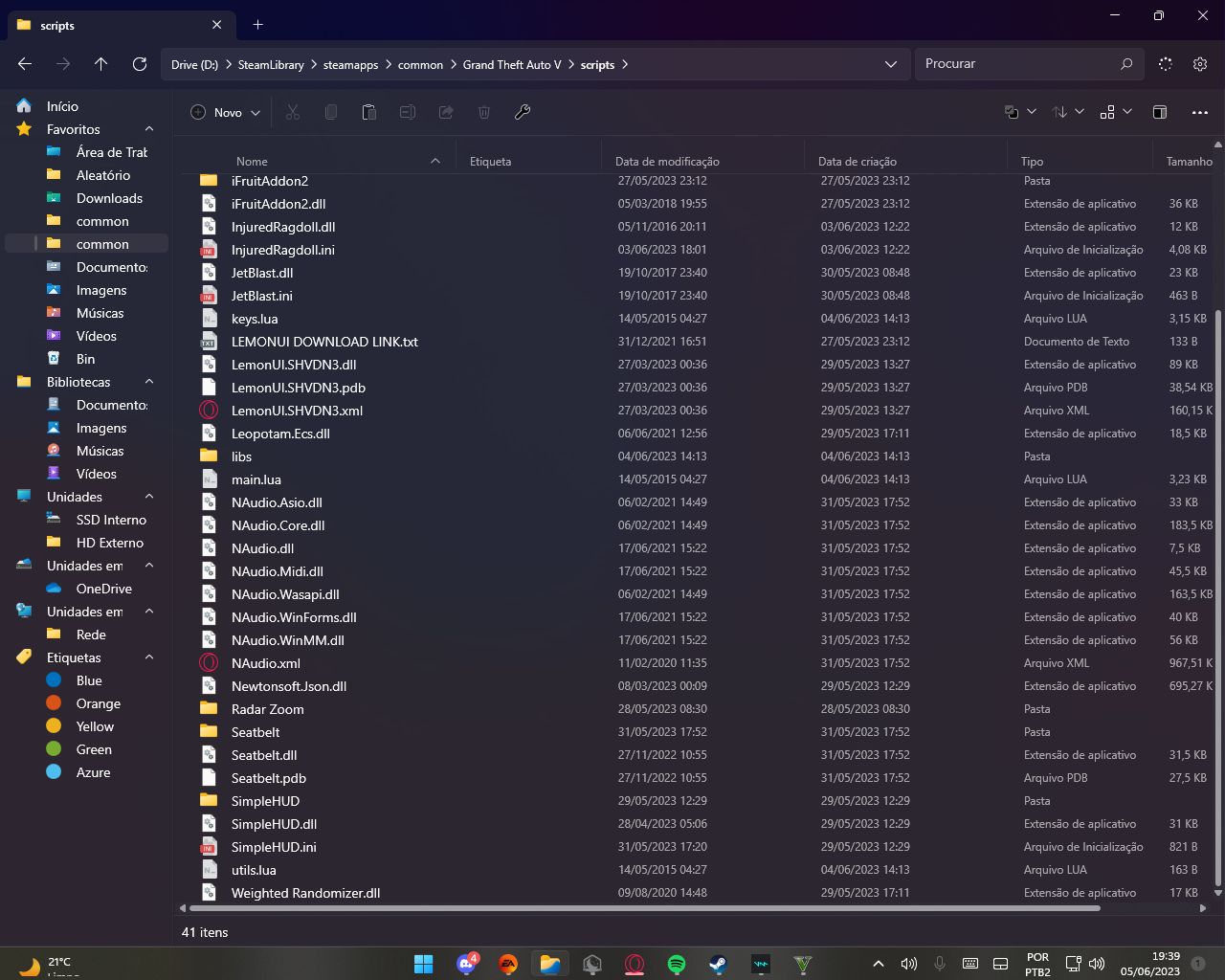
Task: Navigate to SteamLibrary in the address bar
Action: pos(271,65)
